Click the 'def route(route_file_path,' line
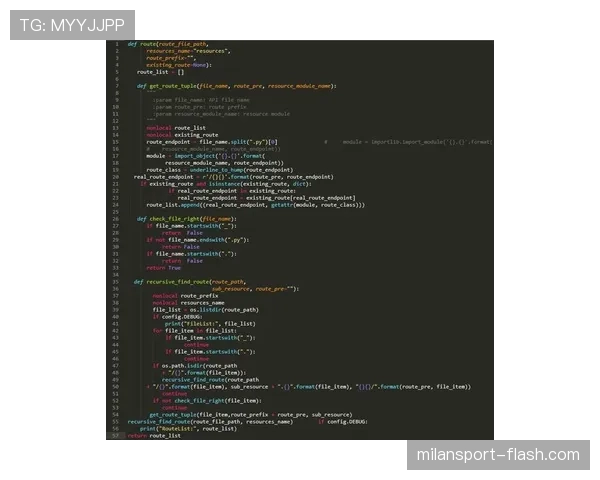Viewport: 600px width, 480px height. click(x=168, y=44)
